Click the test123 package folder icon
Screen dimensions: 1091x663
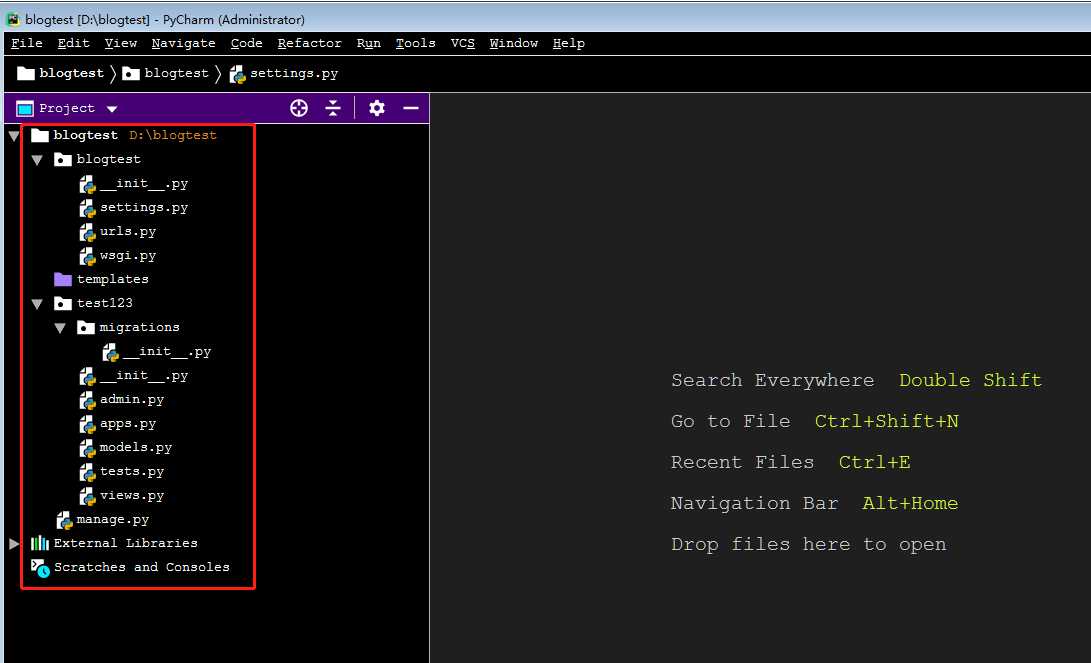tap(63, 303)
